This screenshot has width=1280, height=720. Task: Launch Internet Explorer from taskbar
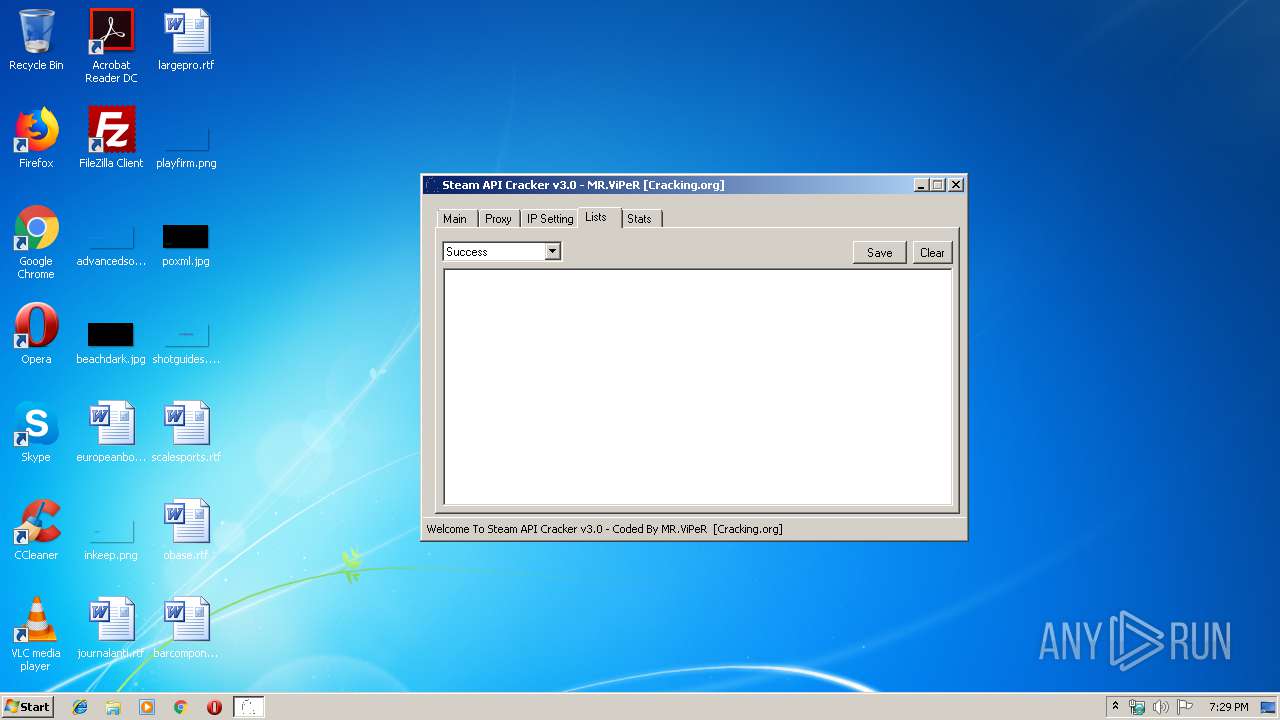[80, 707]
